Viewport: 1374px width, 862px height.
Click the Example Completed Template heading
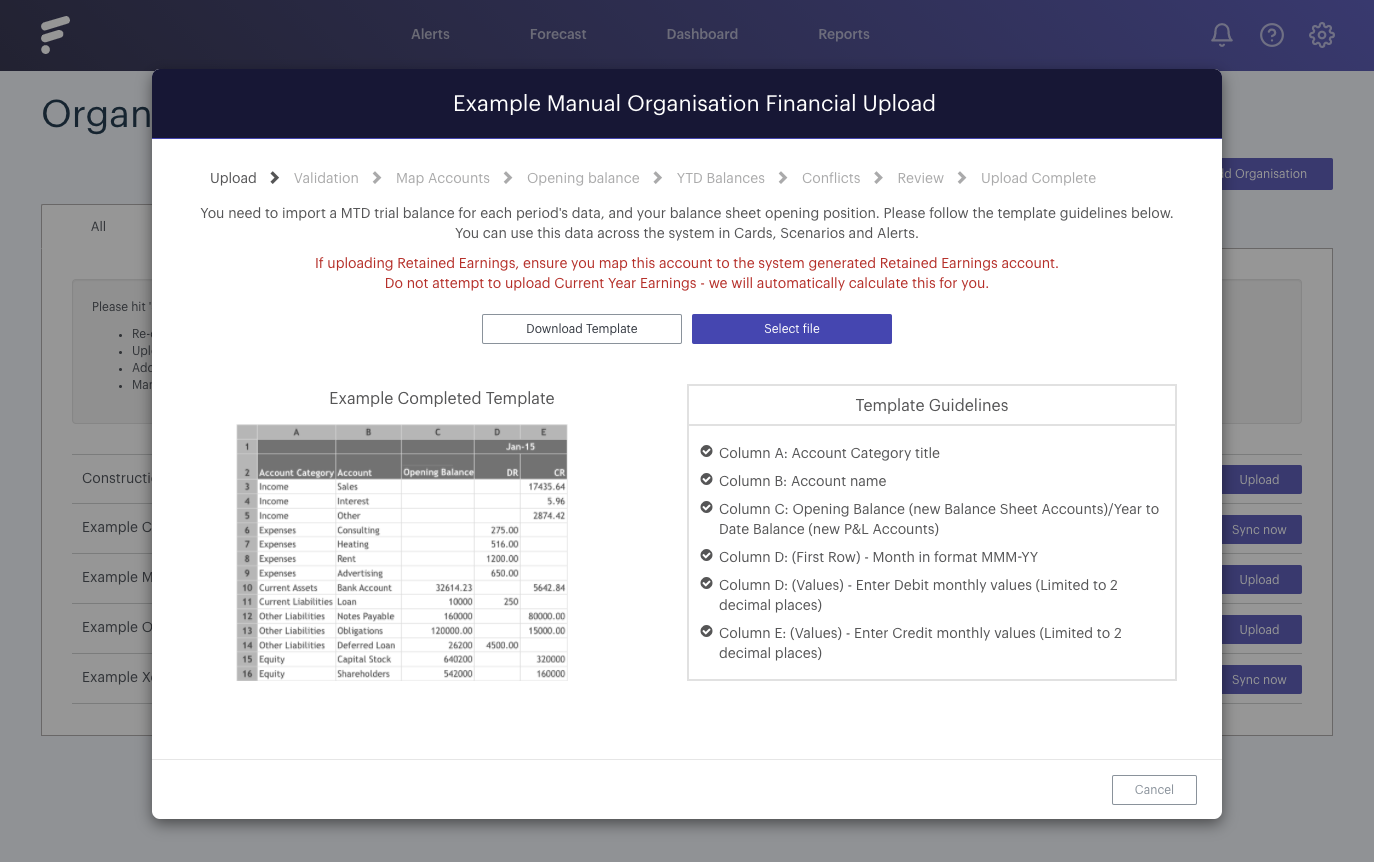point(442,398)
